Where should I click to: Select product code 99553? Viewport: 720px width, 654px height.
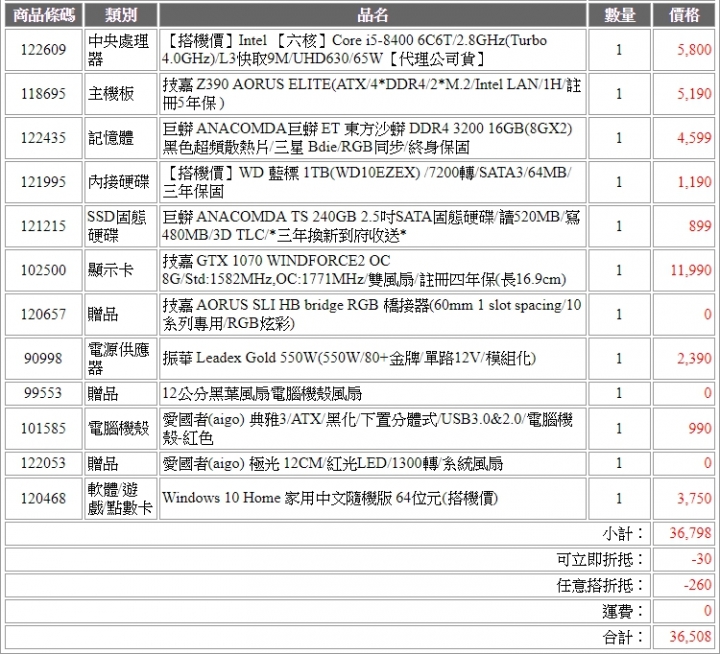click(x=44, y=393)
